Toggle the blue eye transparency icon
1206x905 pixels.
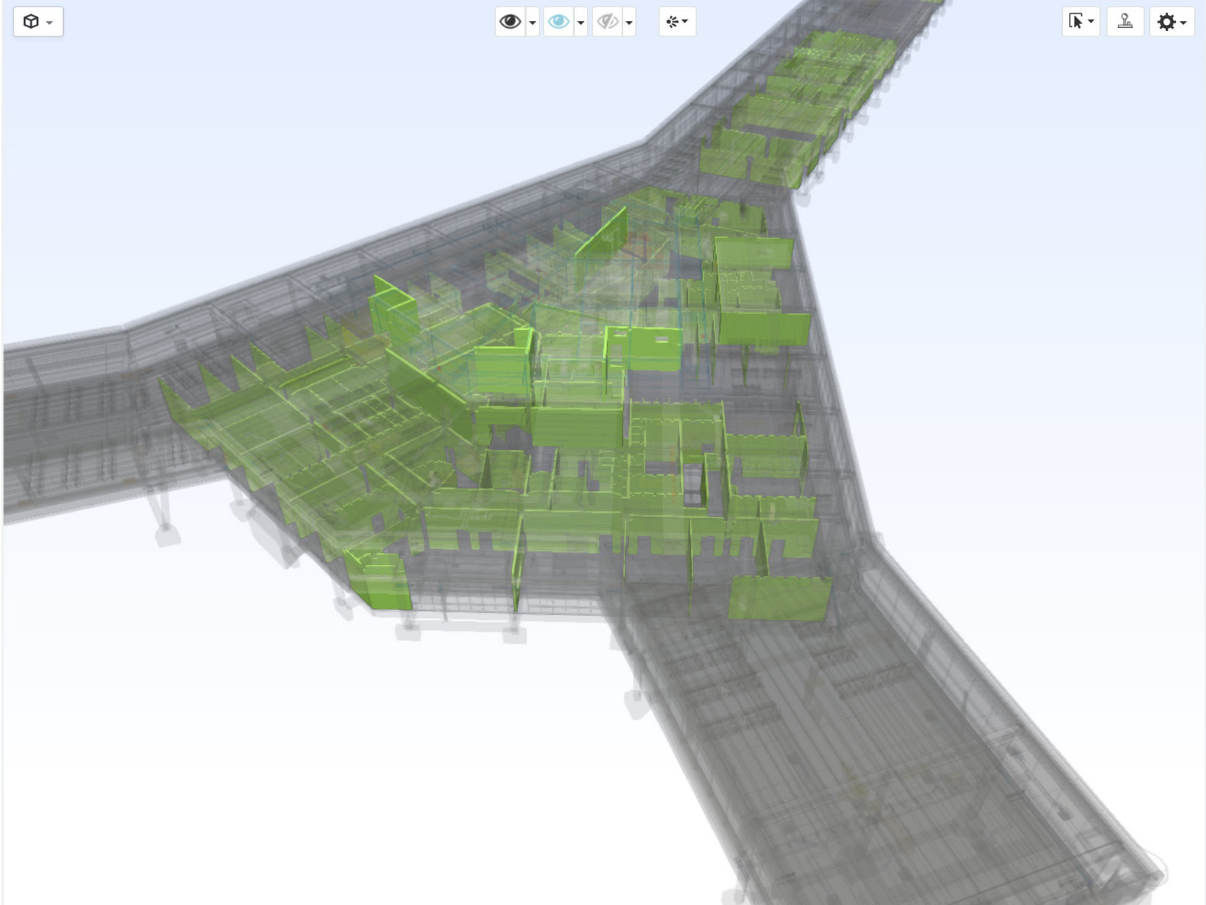pos(558,22)
